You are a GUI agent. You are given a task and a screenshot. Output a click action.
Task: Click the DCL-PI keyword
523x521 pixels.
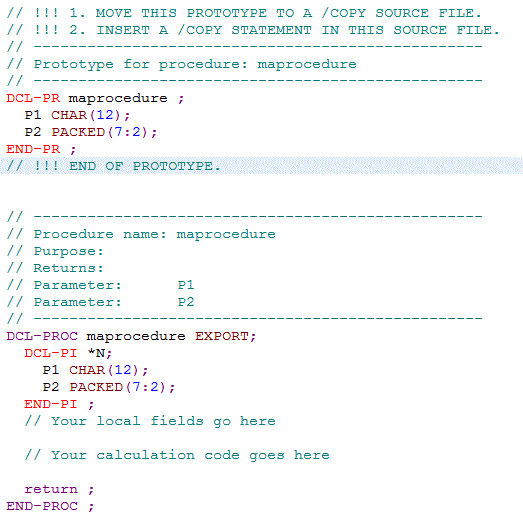[51, 353]
